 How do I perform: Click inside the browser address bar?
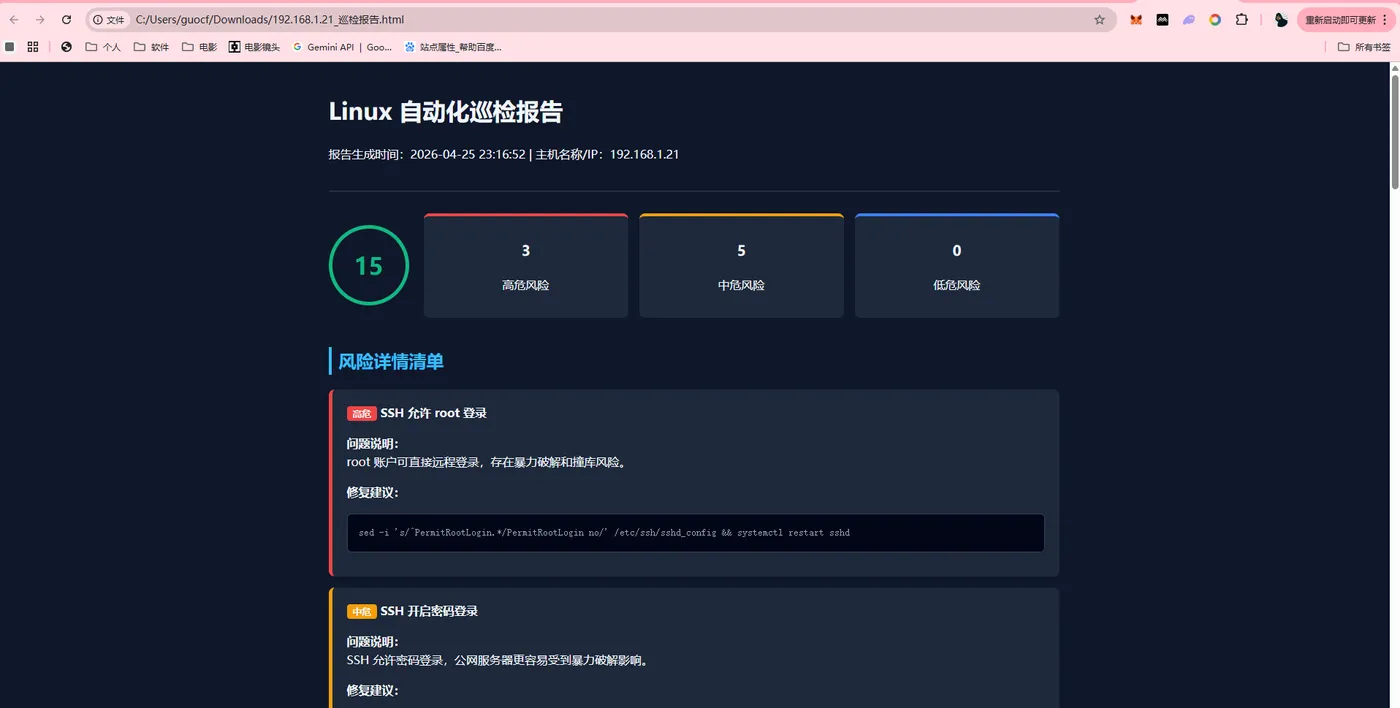click(x=400, y=19)
